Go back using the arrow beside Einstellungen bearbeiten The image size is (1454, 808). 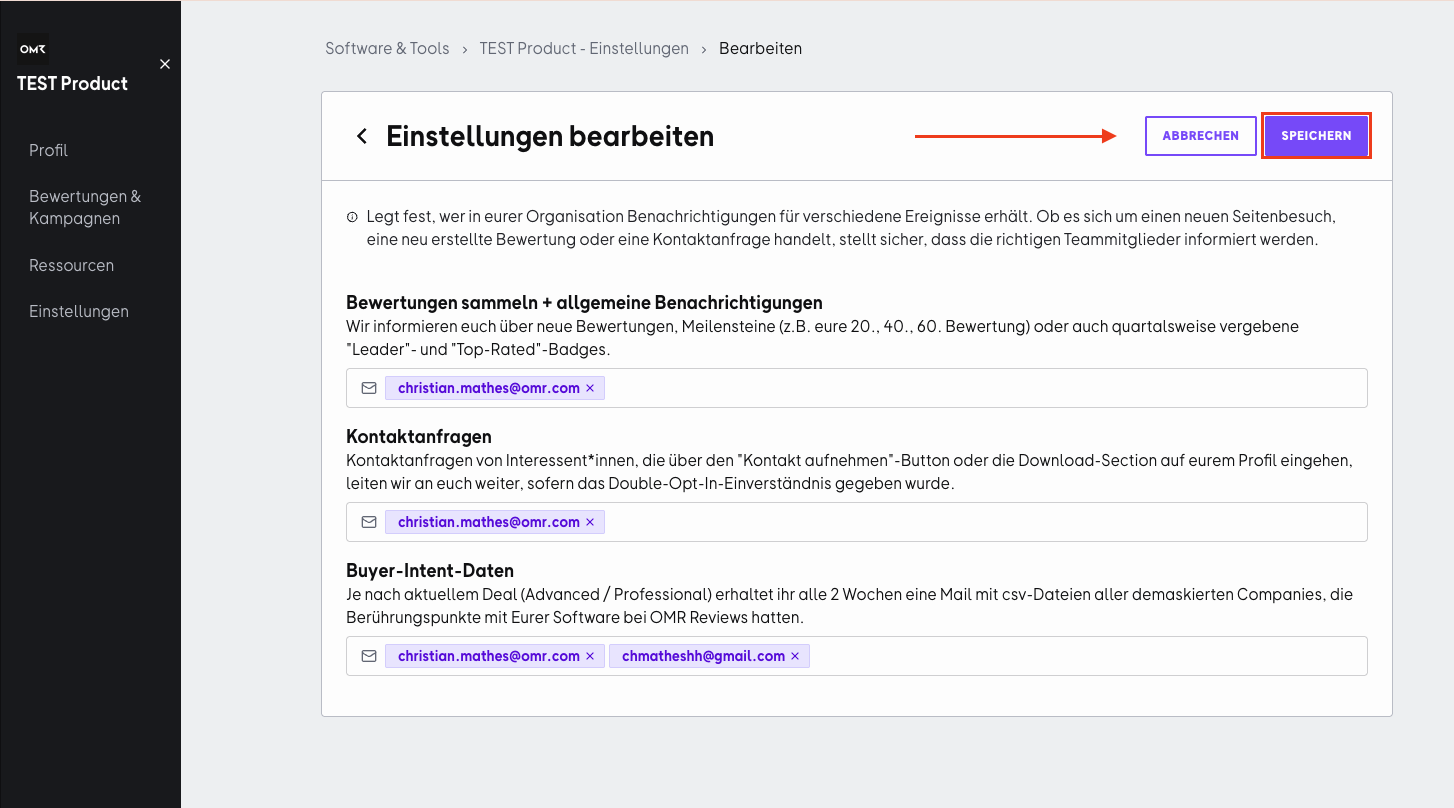coord(362,136)
